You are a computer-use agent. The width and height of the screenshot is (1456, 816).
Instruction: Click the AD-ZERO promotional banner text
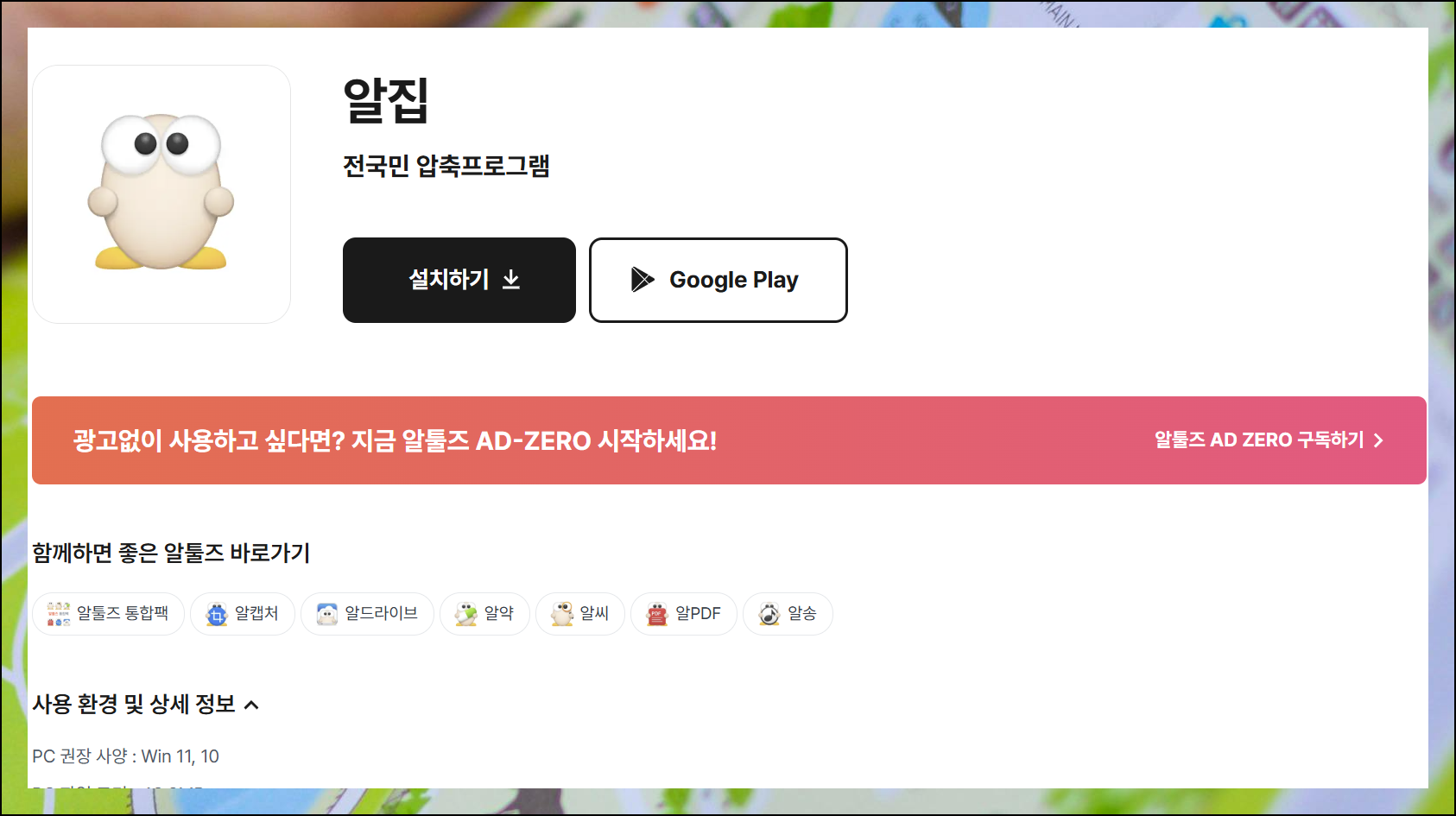pyautogui.click(x=395, y=441)
